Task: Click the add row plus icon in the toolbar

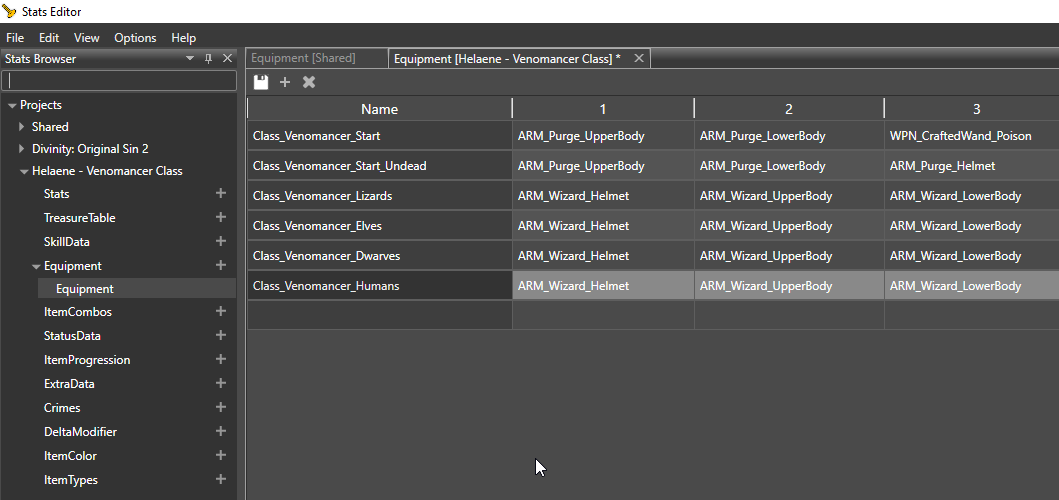Action: click(285, 82)
